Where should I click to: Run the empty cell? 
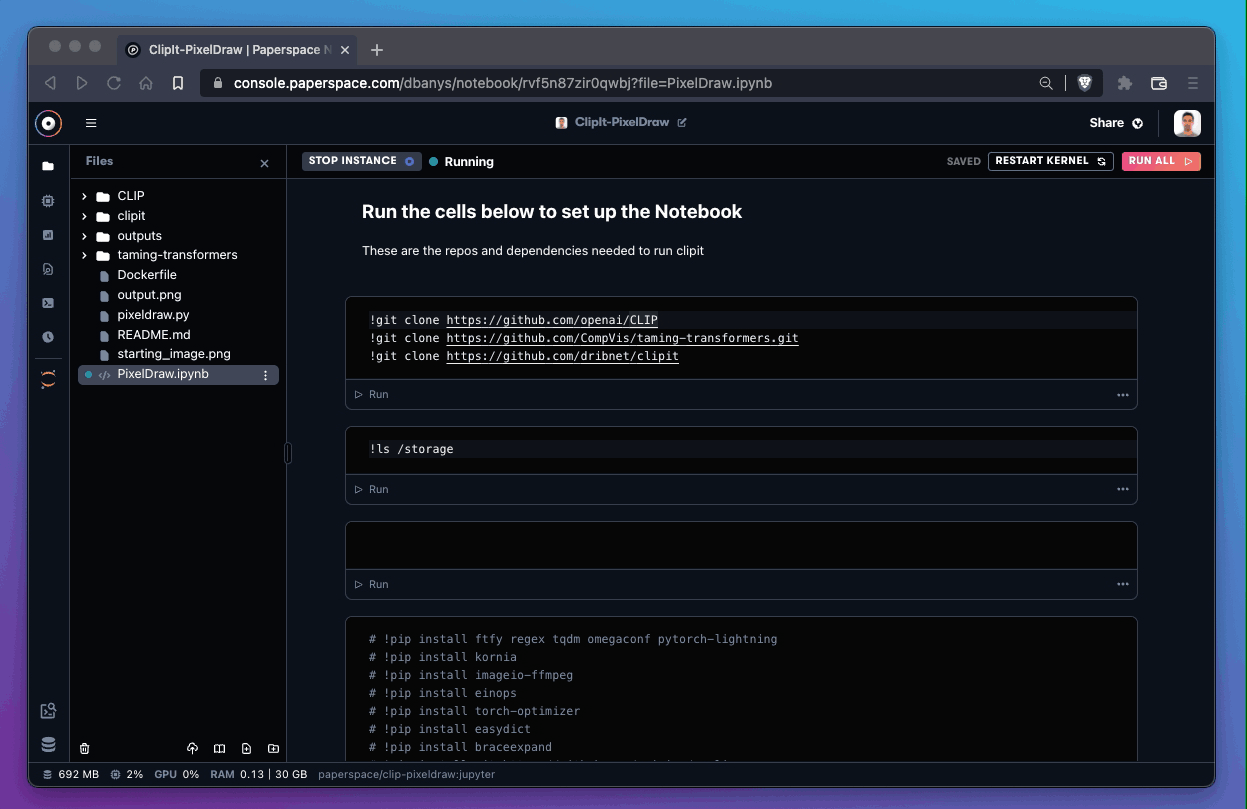click(x=372, y=585)
